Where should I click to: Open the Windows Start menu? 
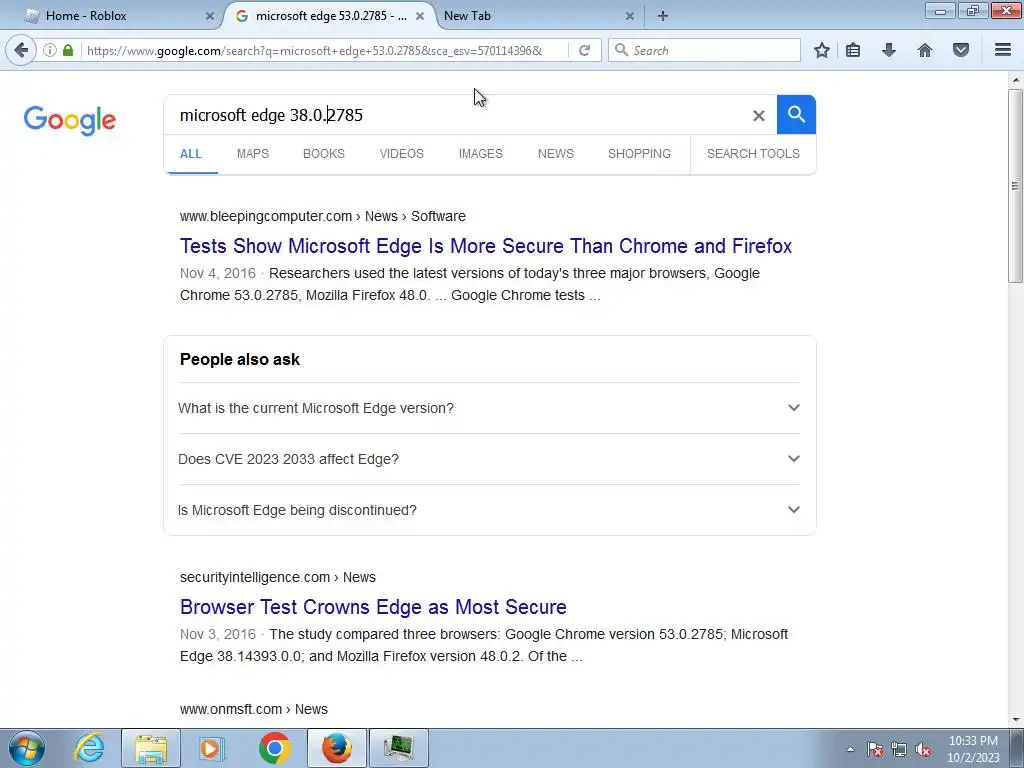click(27, 748)
